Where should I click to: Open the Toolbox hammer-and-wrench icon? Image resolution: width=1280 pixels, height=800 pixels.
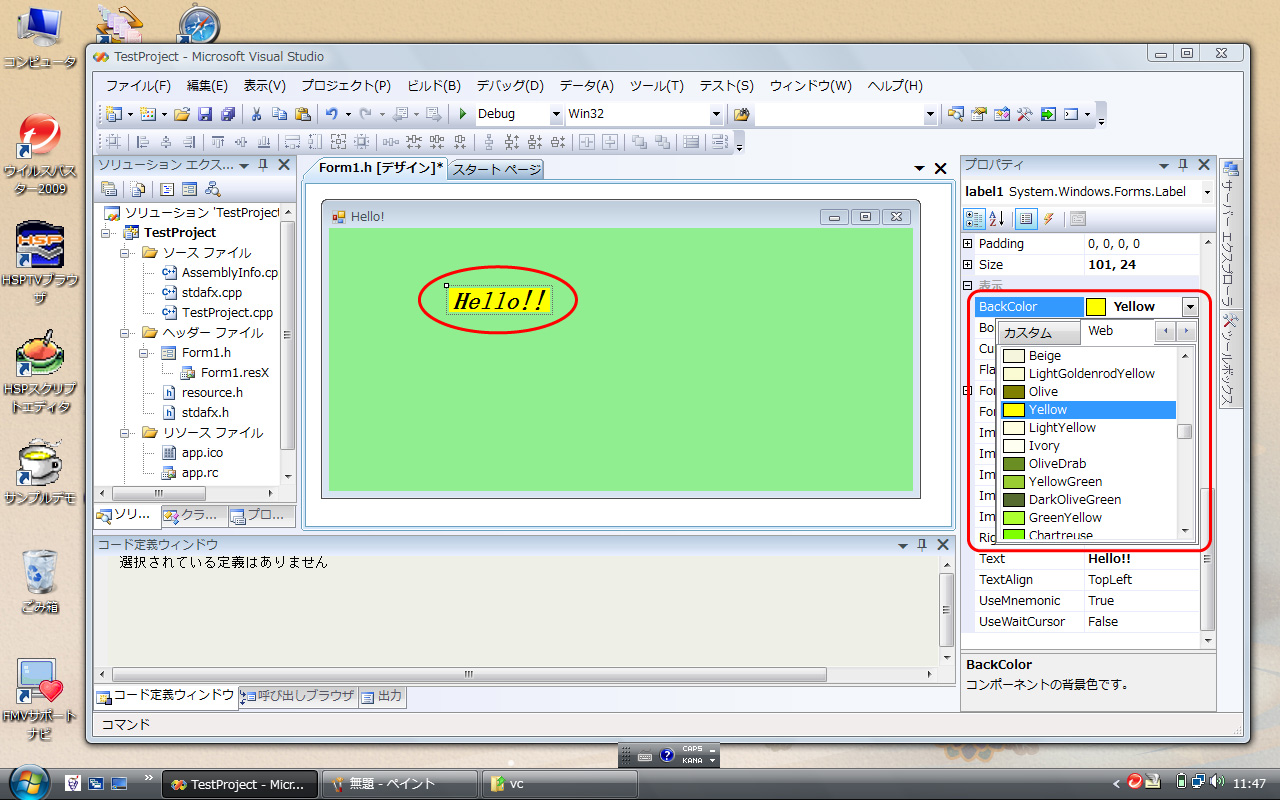pyautogui.click(x=1024, y=114)
